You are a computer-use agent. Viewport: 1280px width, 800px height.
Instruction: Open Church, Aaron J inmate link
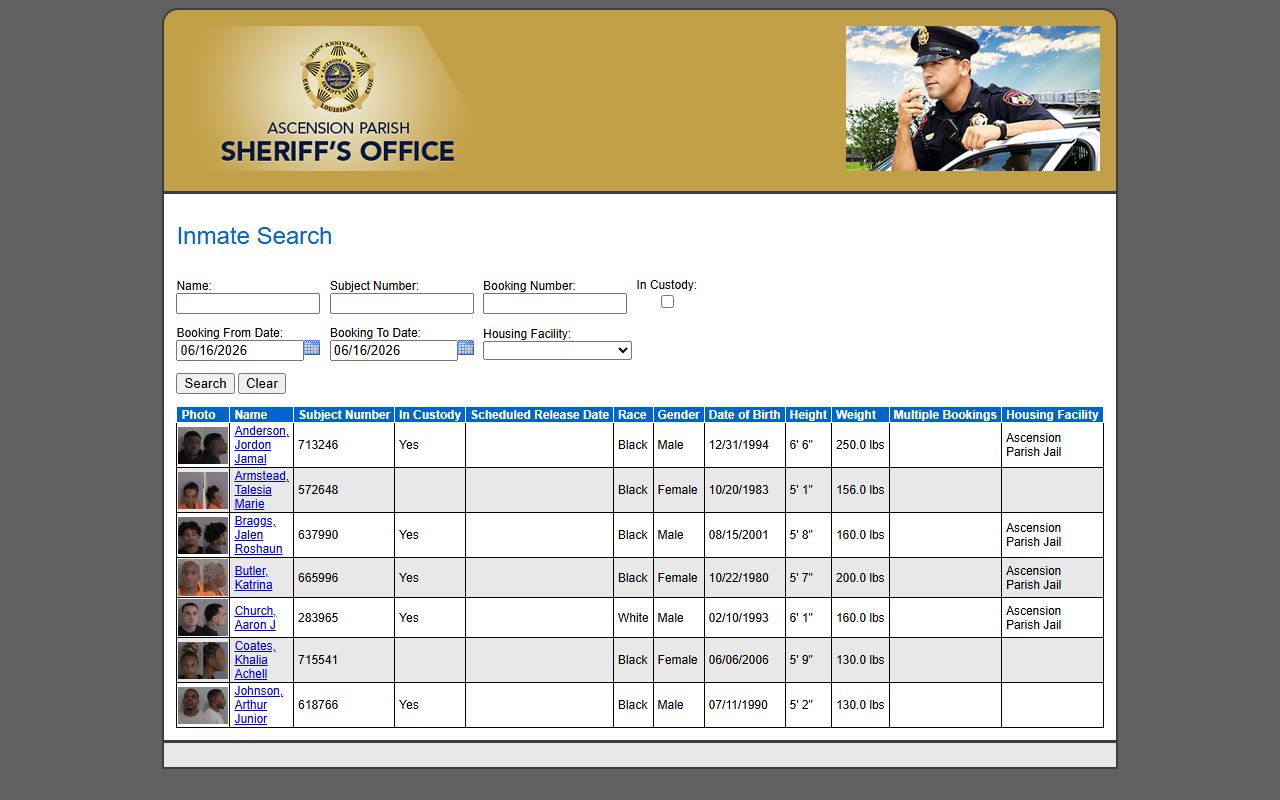[x=255, y=618]
